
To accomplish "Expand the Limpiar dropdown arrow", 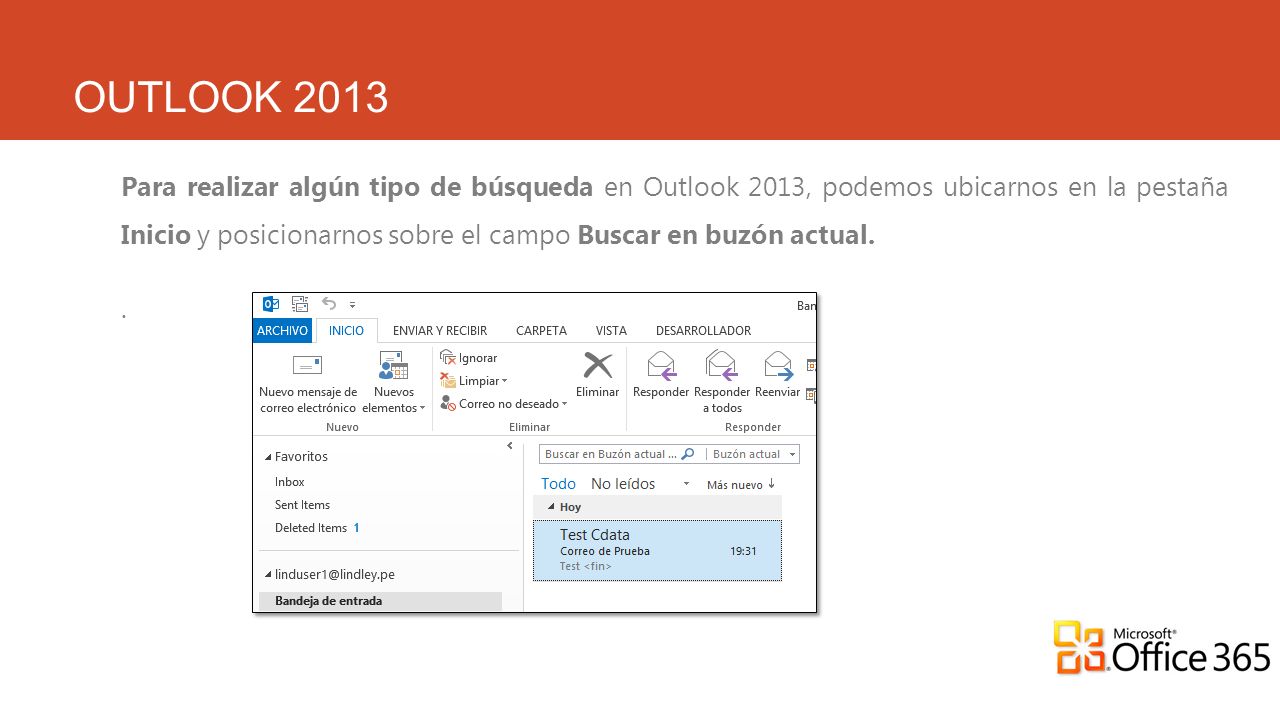I will pyautogui.click(x=505, y=381).
